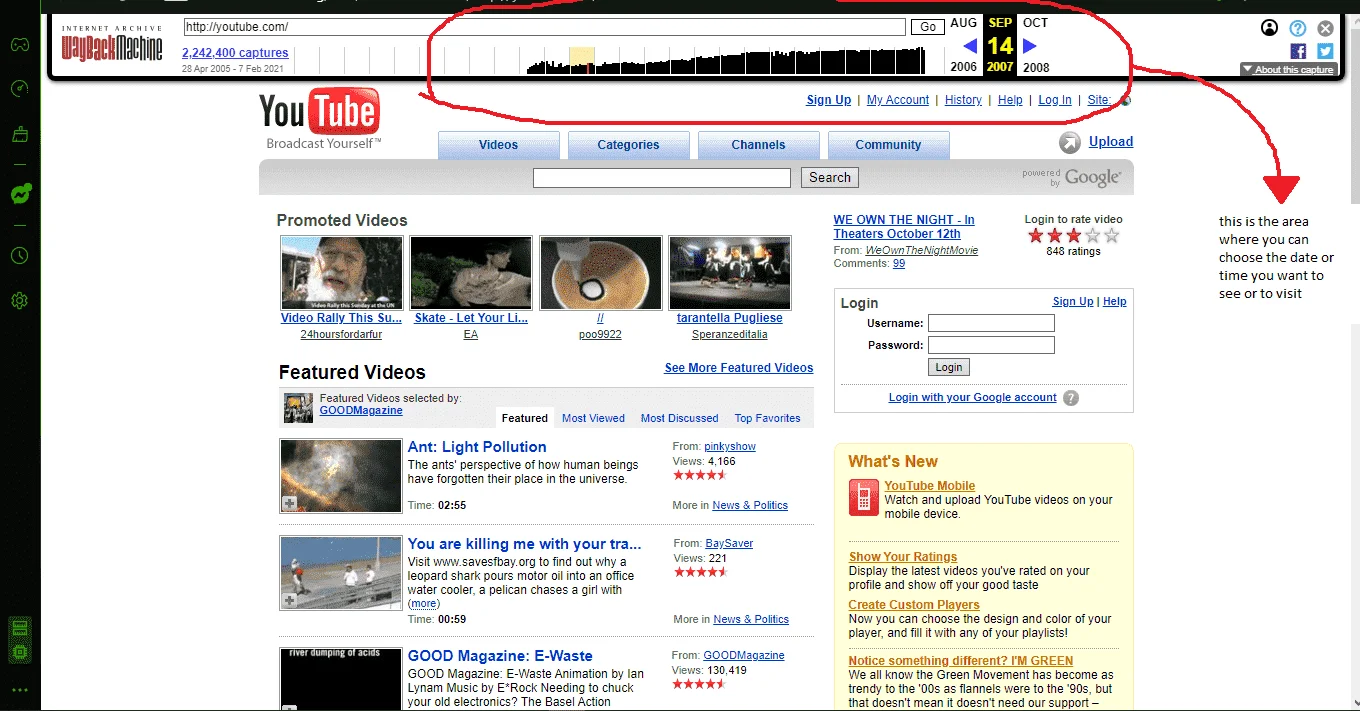Open the WE OWN THE NIGHT video link

click(904, 227)
